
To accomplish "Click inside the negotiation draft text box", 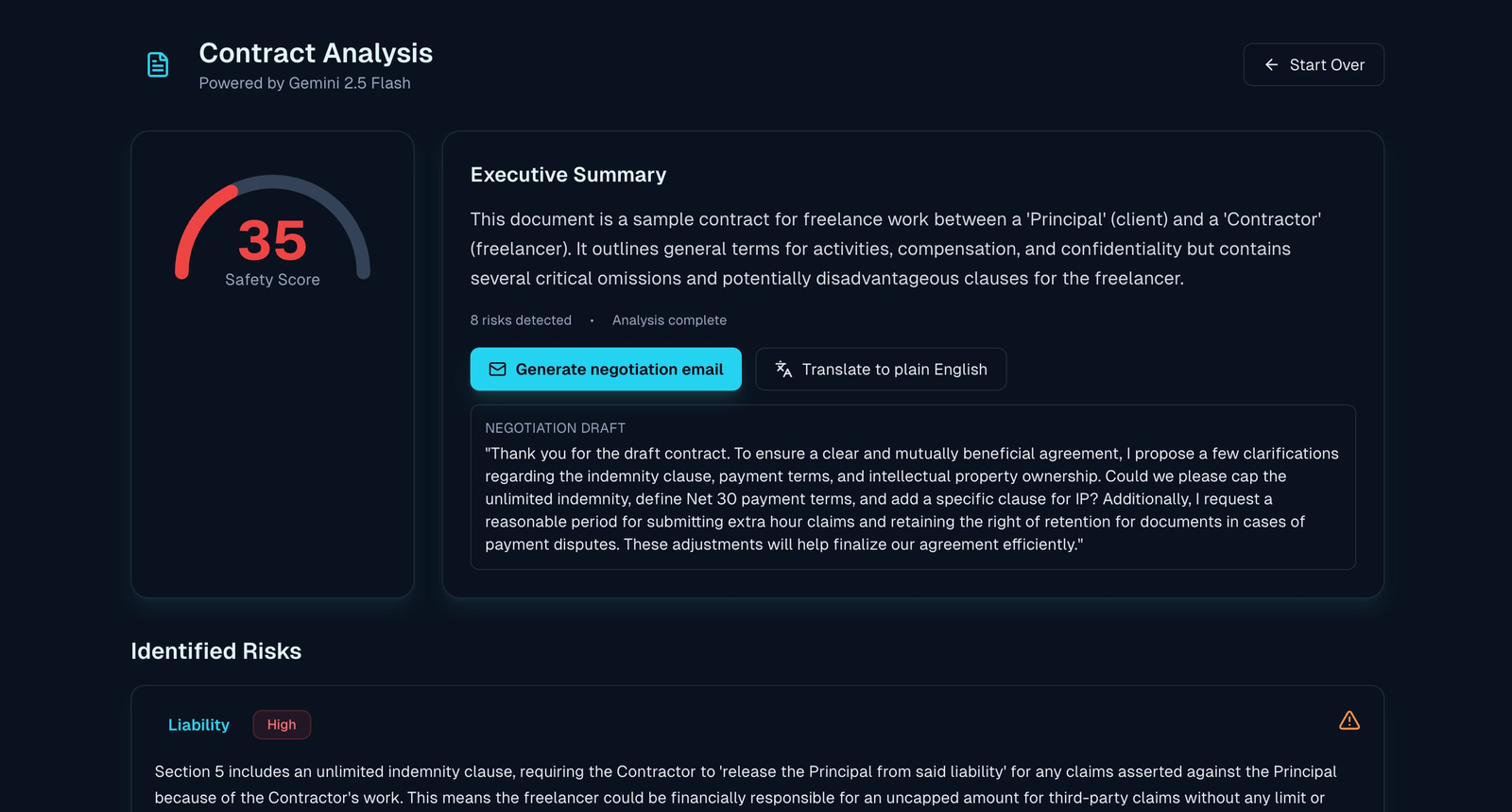I will click(912, 498).
